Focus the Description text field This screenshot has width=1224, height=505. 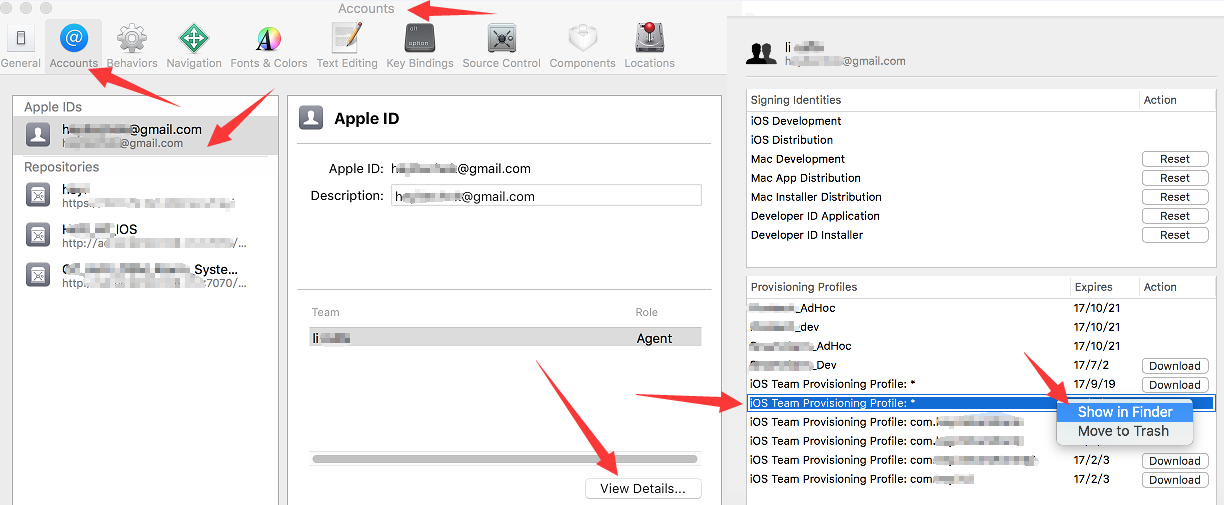[546, 196]
